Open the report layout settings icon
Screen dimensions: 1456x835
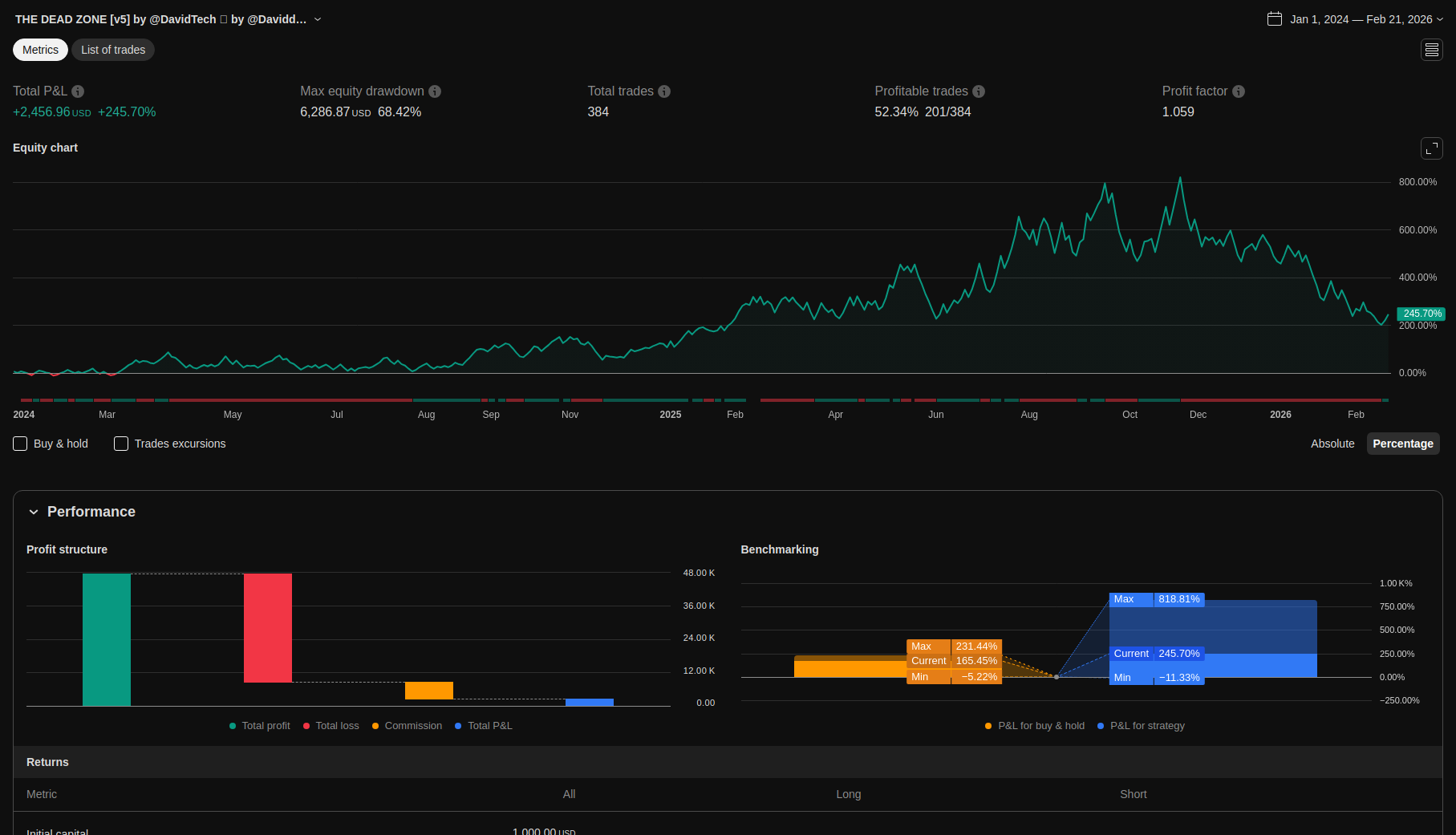coord(1431,50)
